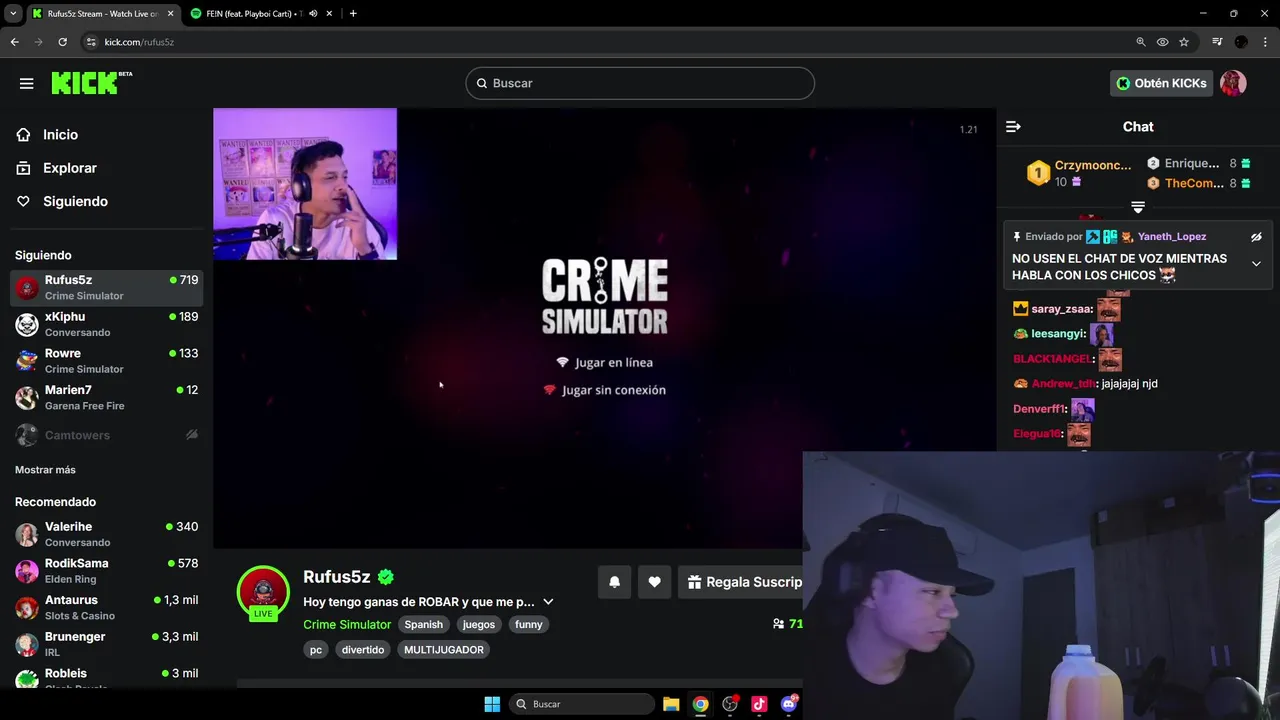Click Rufus5z live avatar
1280x720 pixels.
(x=263, y=592)
